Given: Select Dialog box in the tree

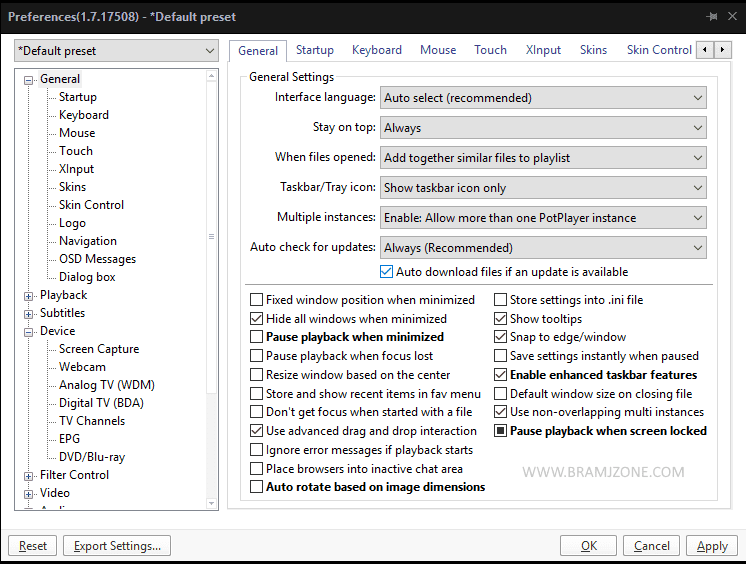Looking at the screenshot, I should point(87,277).
